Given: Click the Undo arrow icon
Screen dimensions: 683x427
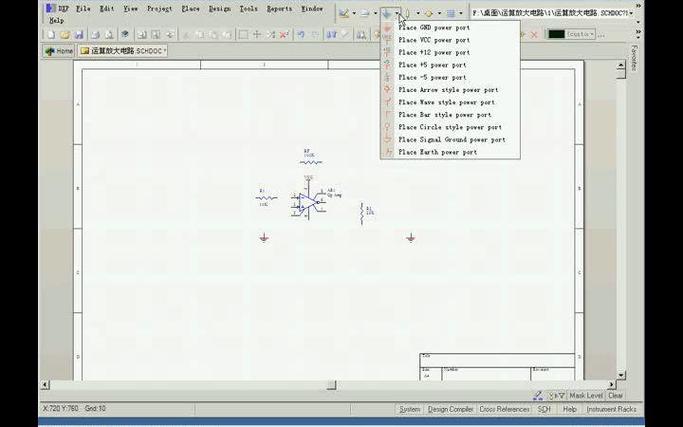Looking at the screenshot, I should click(x=301, y=34).
